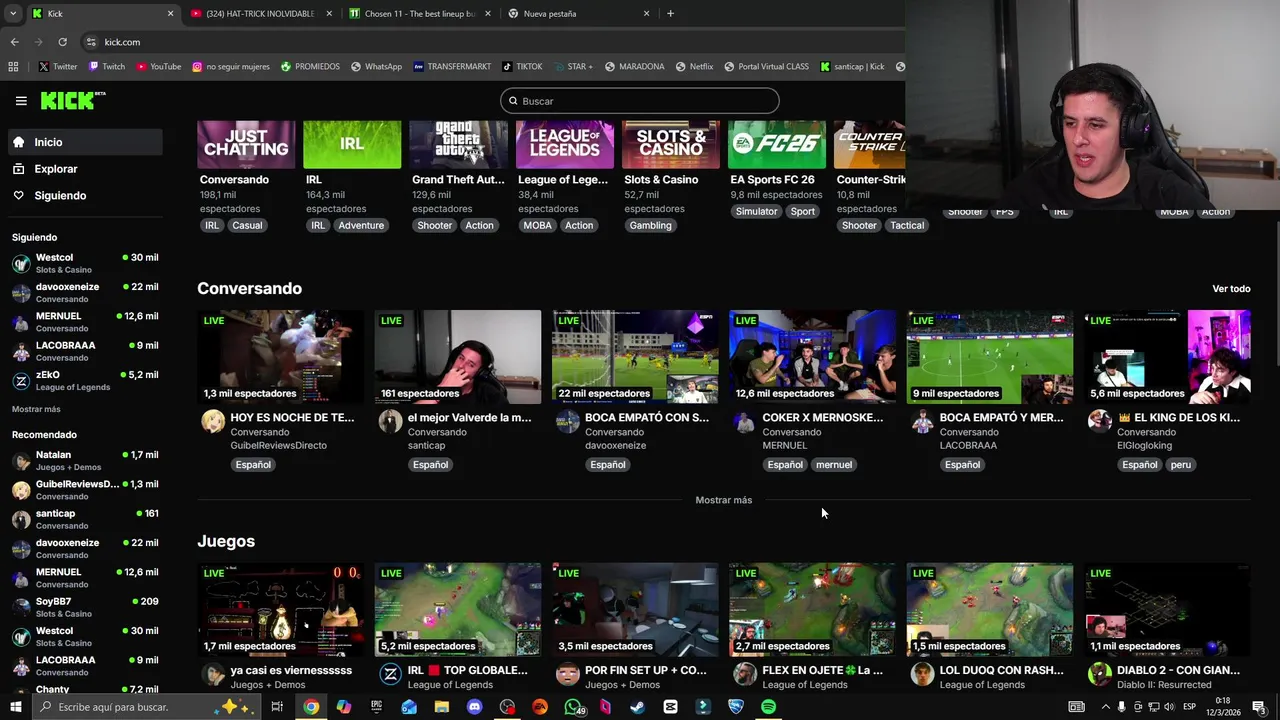Open Discord from the taskbar
This screenshot has width=1280, height=720.
pyautogui.click(x=475, y=707)
